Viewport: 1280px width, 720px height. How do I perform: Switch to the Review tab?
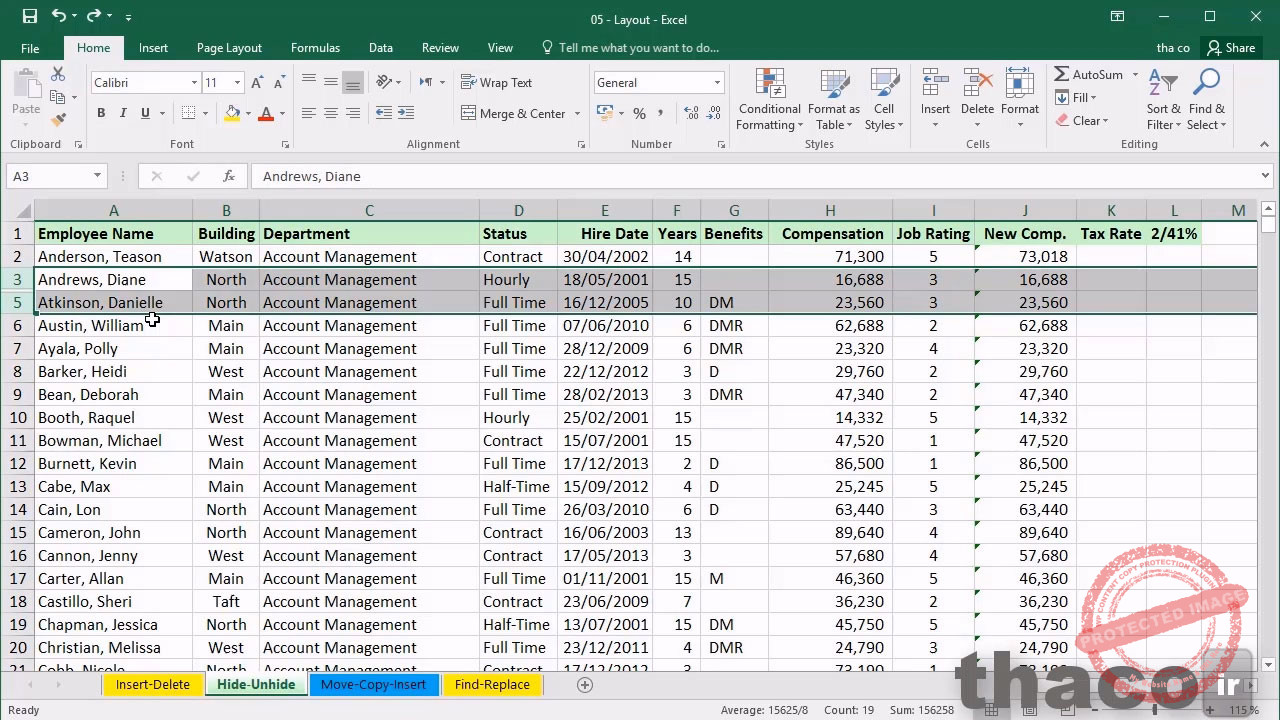click(x=440, y=48)
